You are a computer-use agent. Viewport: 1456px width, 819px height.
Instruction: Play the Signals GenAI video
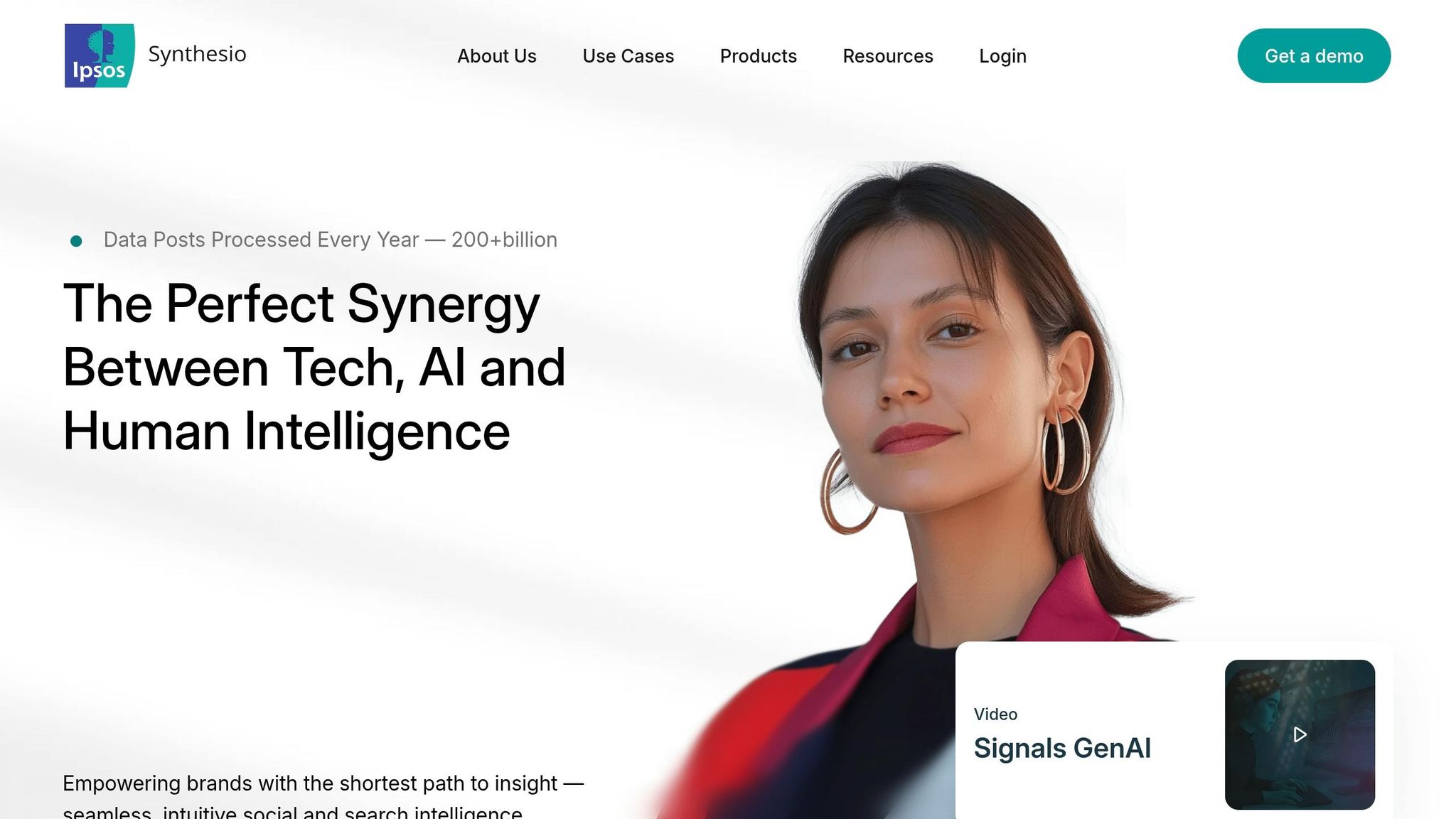(x=1300, y=734)
